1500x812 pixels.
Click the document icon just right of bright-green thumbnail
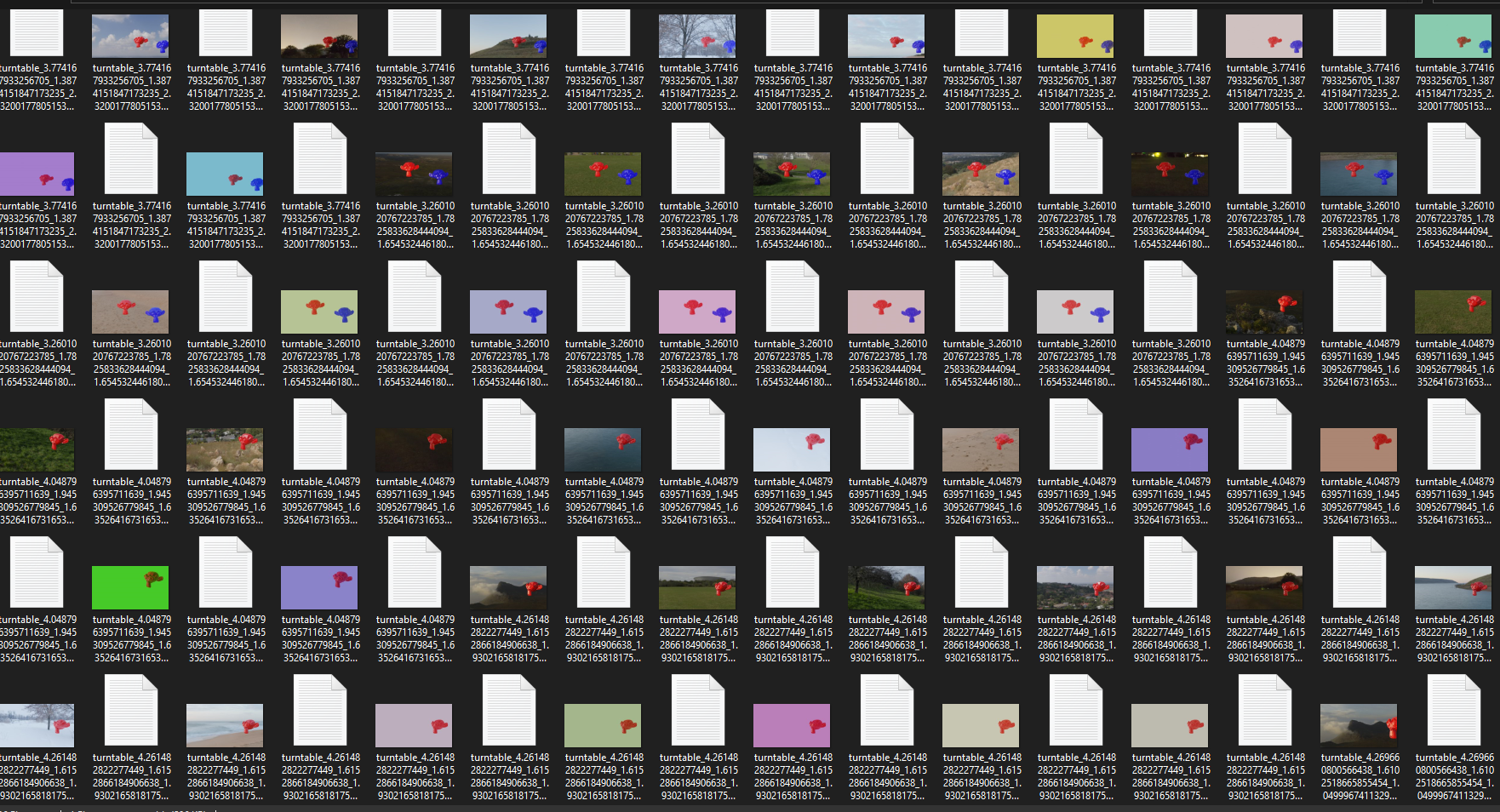tap(226, 574)
